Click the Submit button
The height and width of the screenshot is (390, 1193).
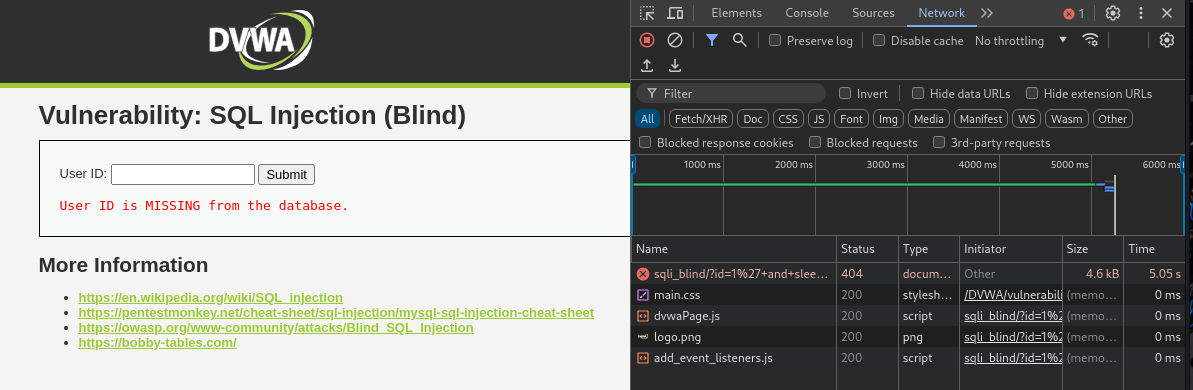click(x=286, y=174)
